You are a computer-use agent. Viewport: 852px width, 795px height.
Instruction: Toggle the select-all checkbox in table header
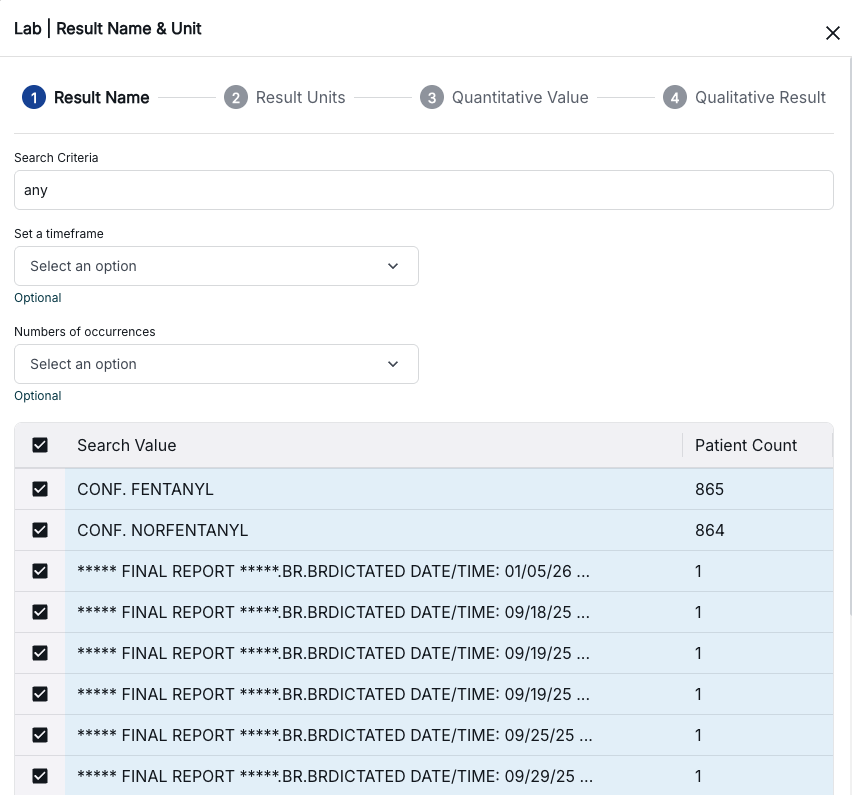click(40, 445)
